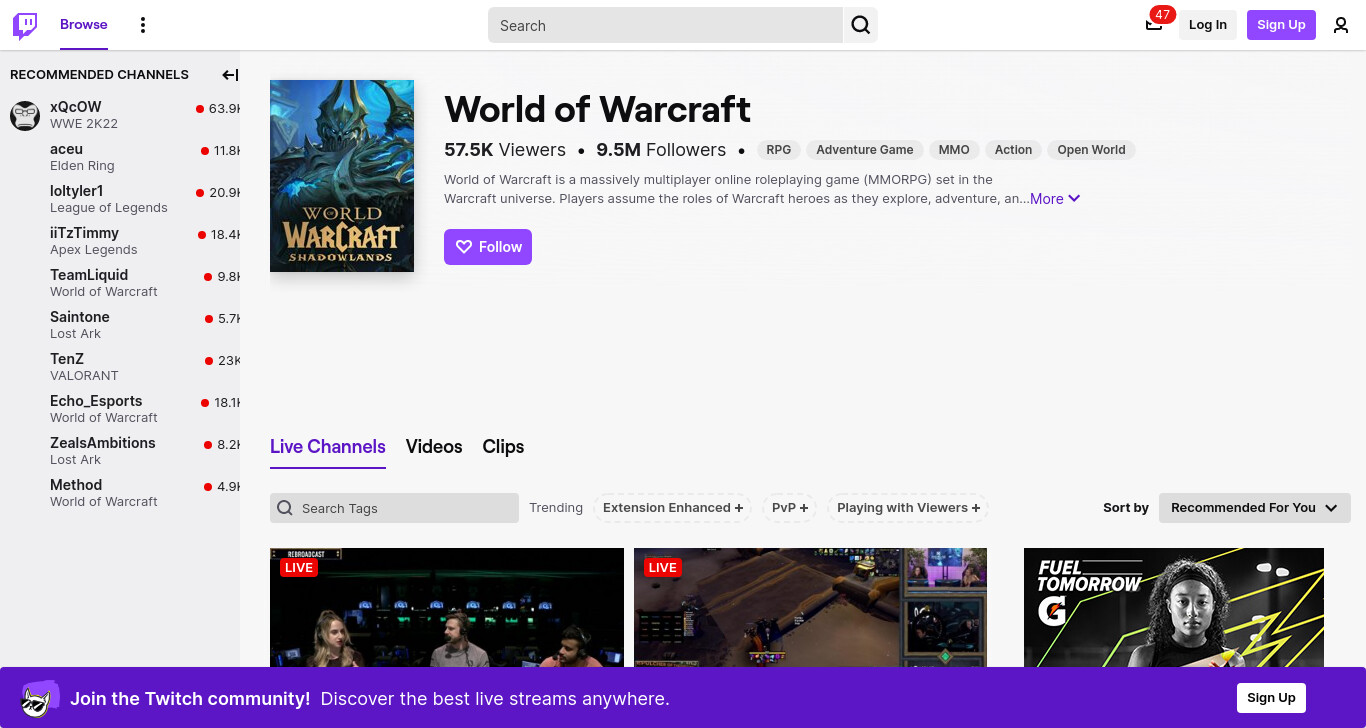Switch to the Clips tab
The width and height of the screenshot is (1366, 728).
[503, 447]
